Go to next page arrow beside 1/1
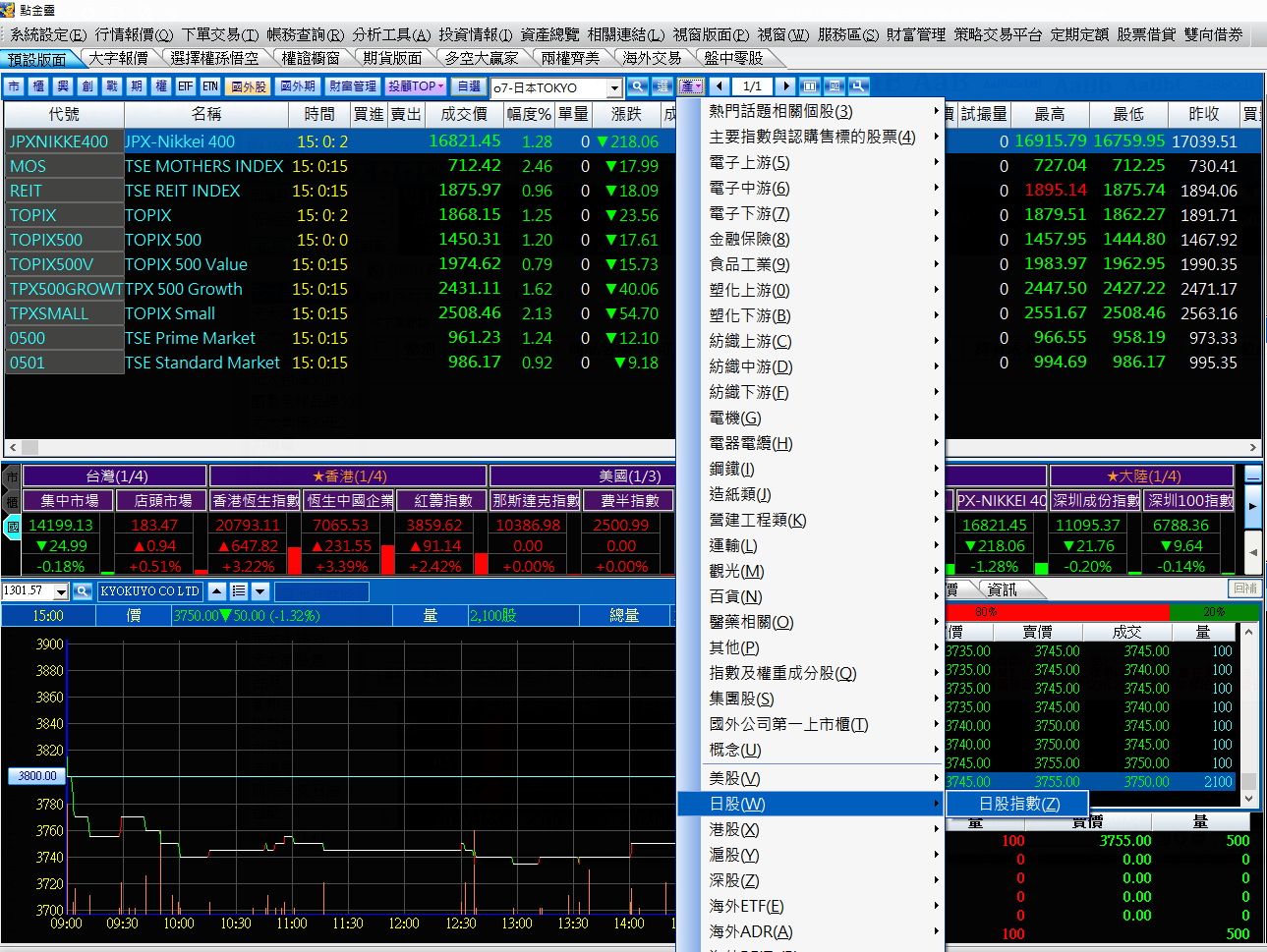1267x952 pixels. tap(784, 86)
